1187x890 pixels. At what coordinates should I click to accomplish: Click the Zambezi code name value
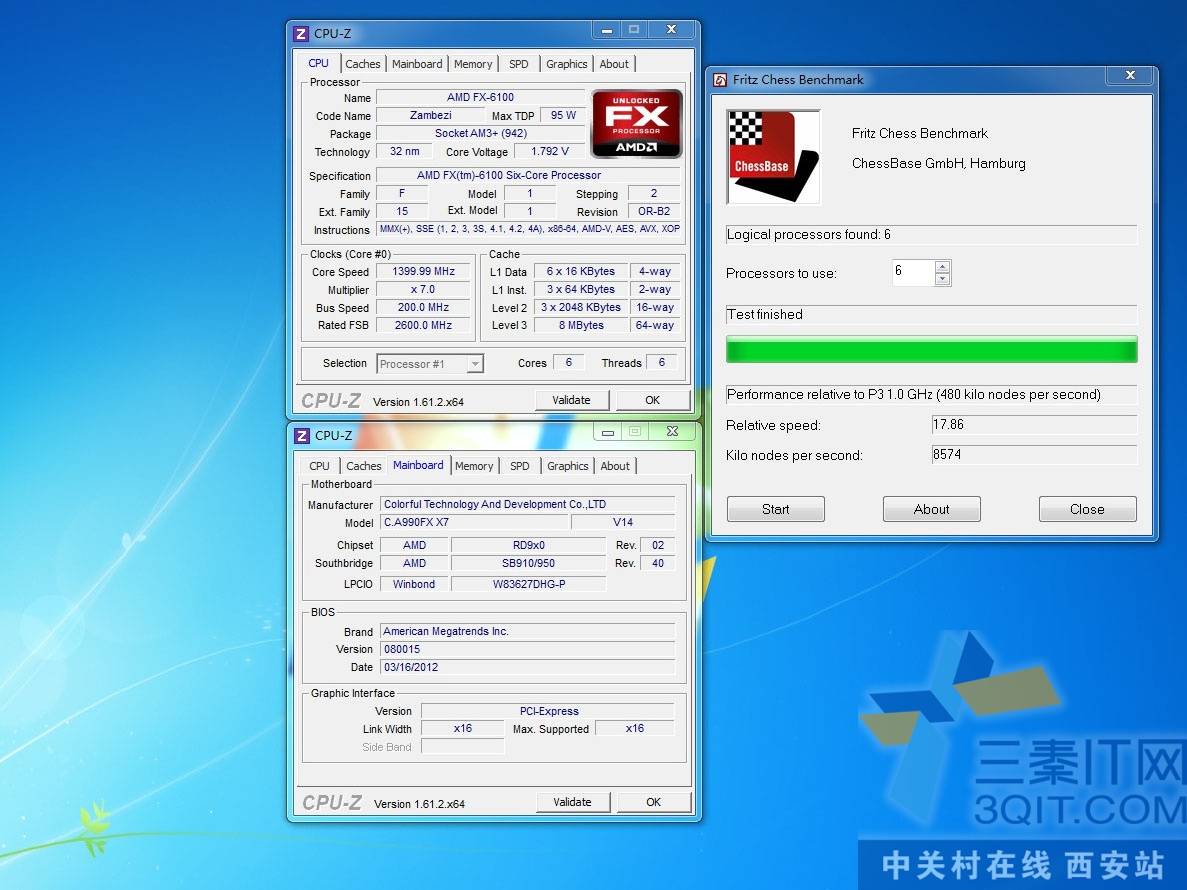[431, 116]
